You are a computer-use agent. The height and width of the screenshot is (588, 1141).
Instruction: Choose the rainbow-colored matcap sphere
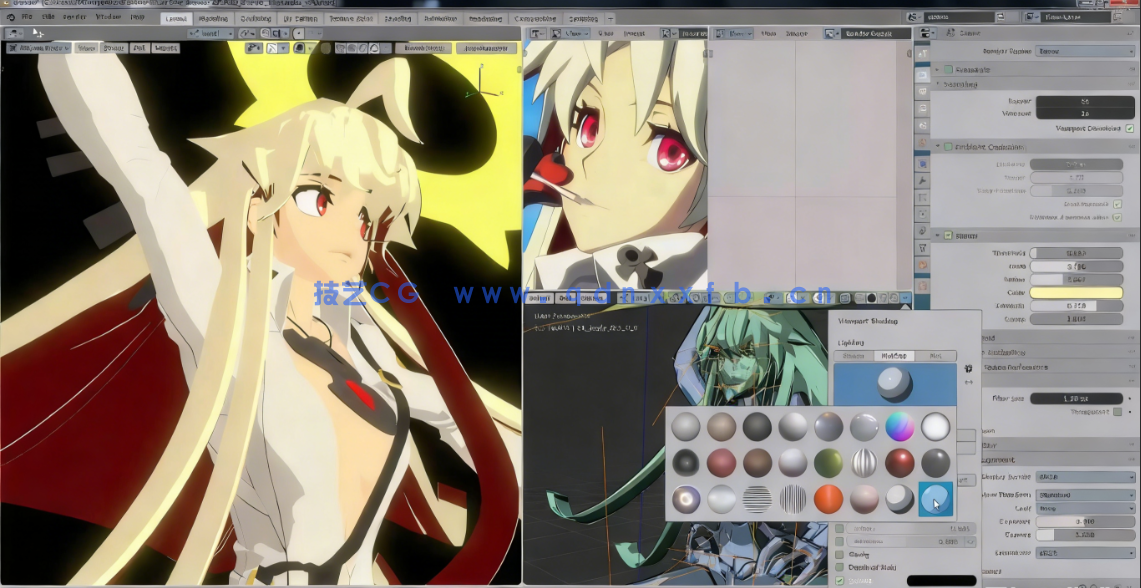click(900, 427)
